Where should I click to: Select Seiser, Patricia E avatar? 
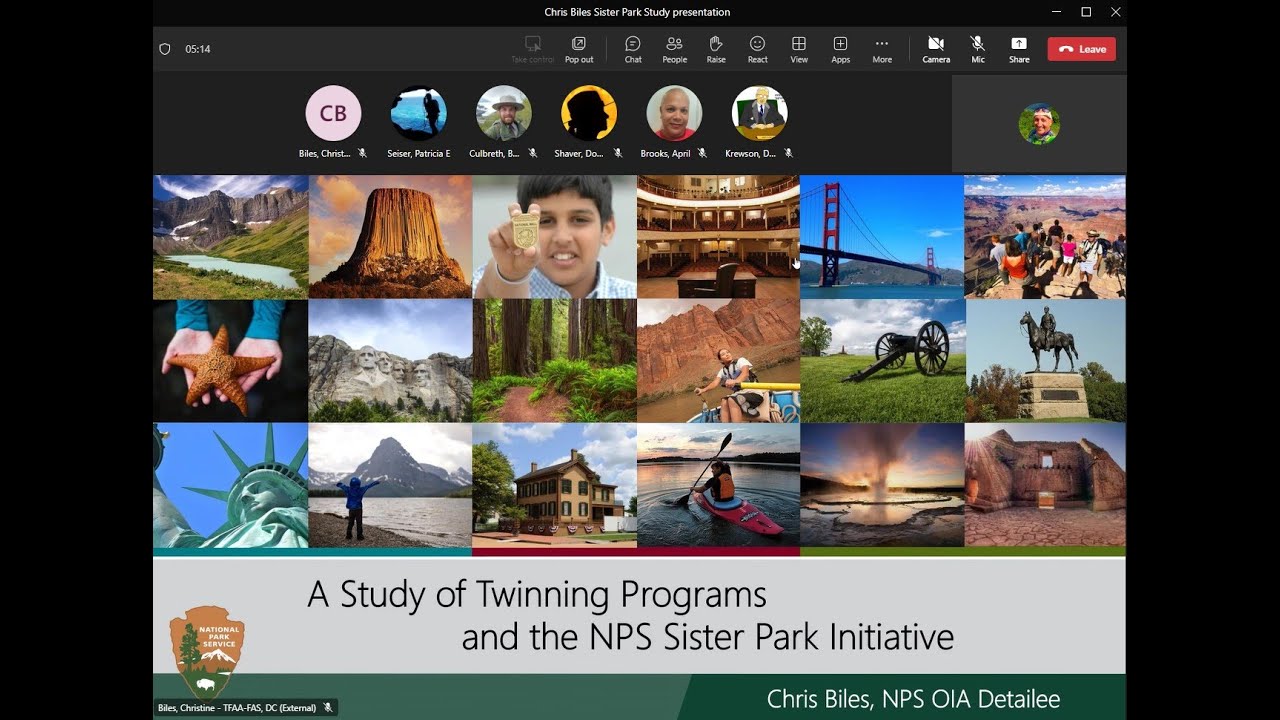(x=418, y=113)
